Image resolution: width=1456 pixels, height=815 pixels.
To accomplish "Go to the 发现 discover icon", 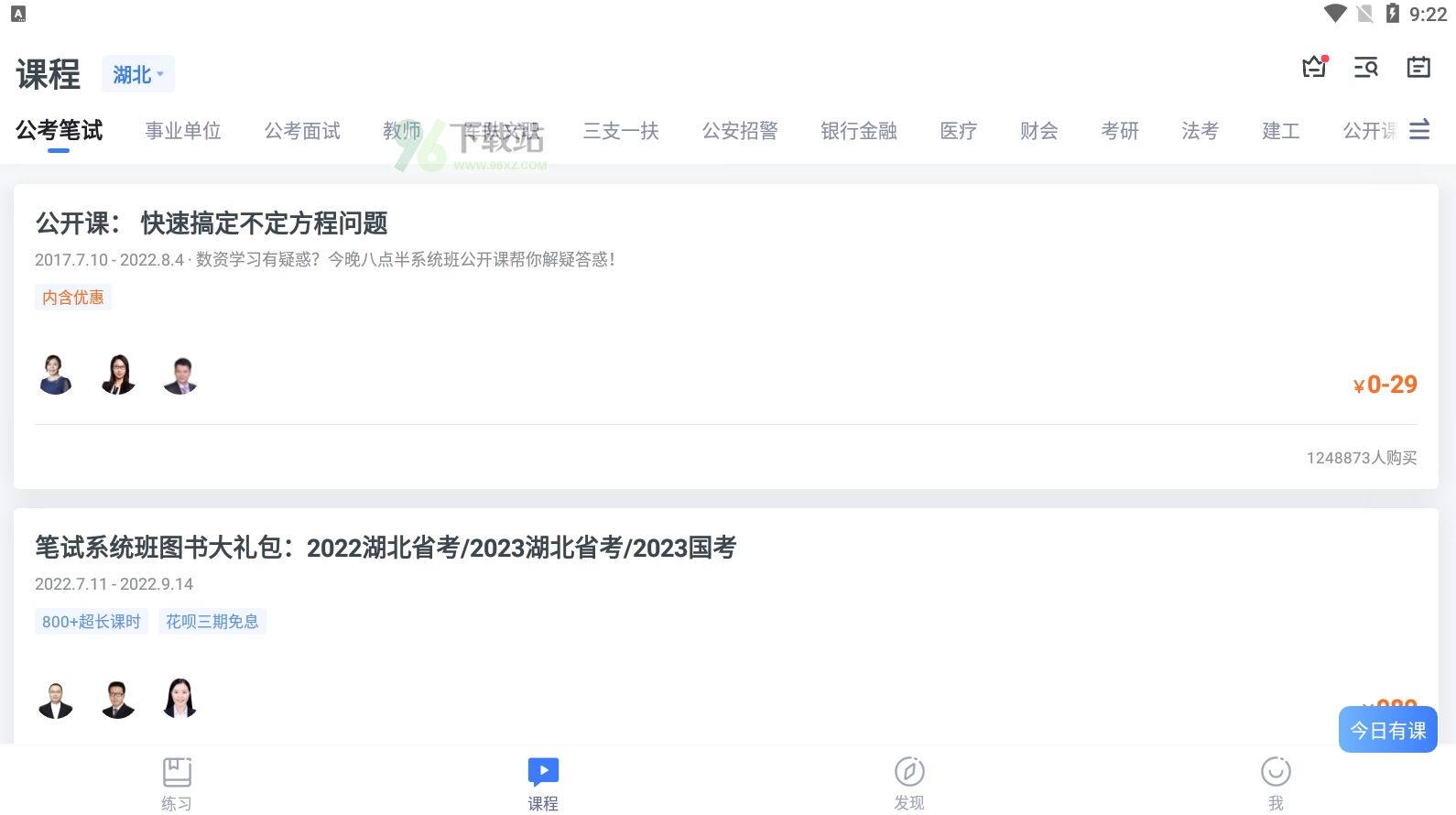I will click(x=909, y=772).
